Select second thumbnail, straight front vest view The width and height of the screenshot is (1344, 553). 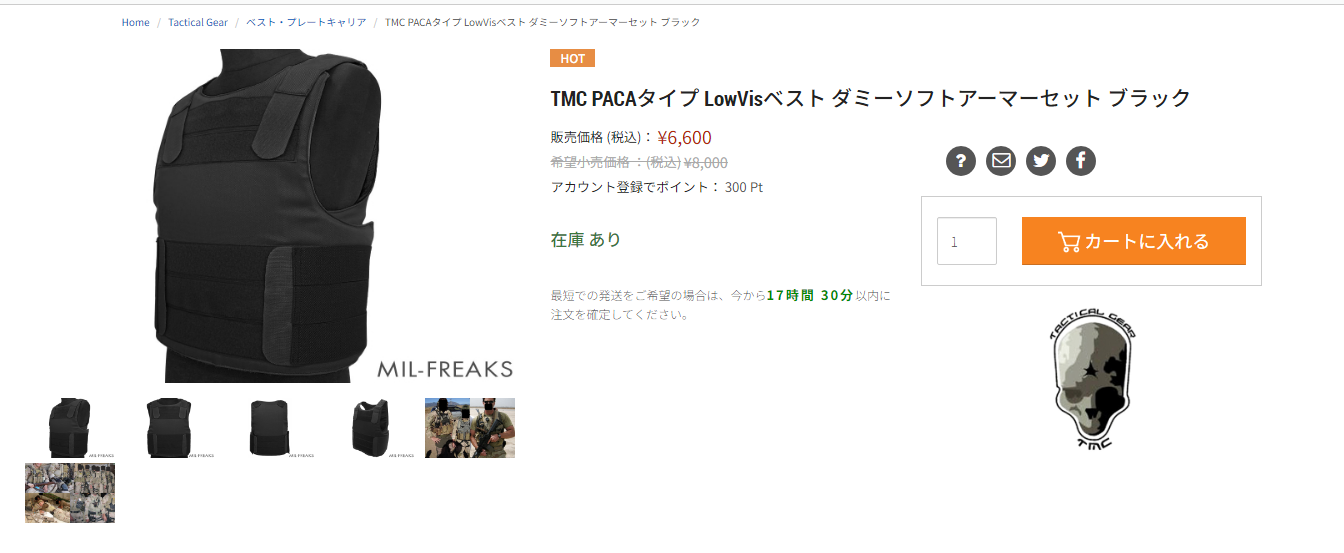[x=170, y=428]
